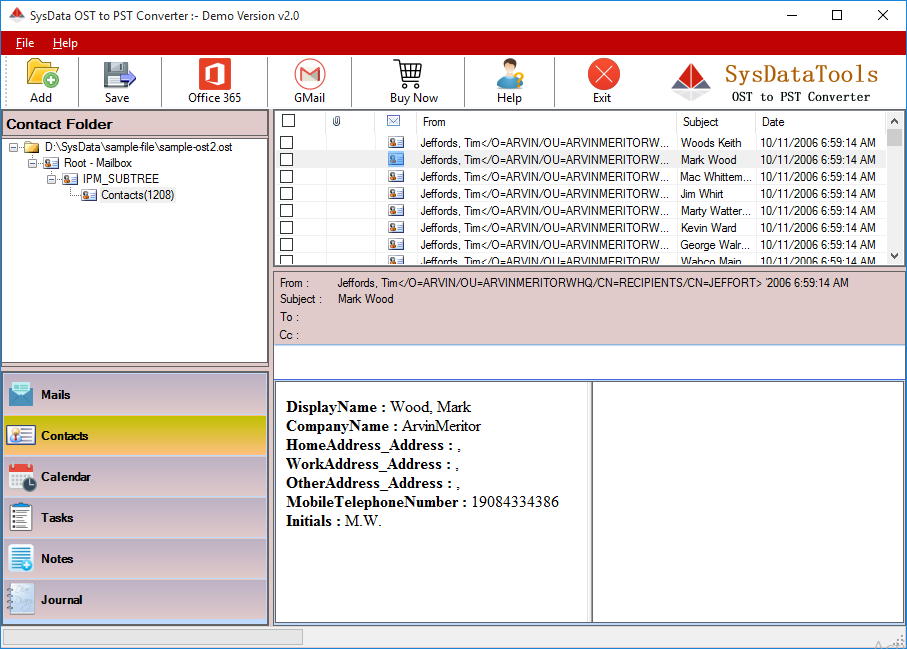Collapse the IPM_SUBTREE folder node
This screenshot has width=907, height=649.
[51, 179]
